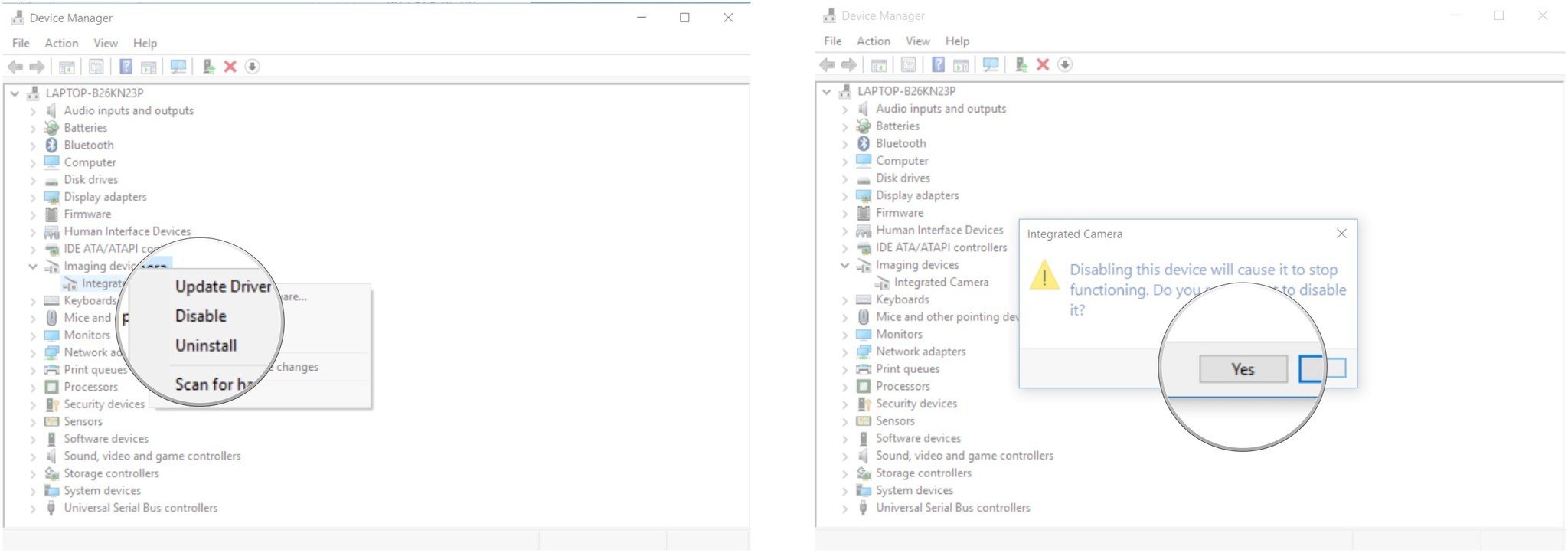Open File menu in left Device Manager
The height and width of the screenshot is (553, 1568).
coord(21,43)
